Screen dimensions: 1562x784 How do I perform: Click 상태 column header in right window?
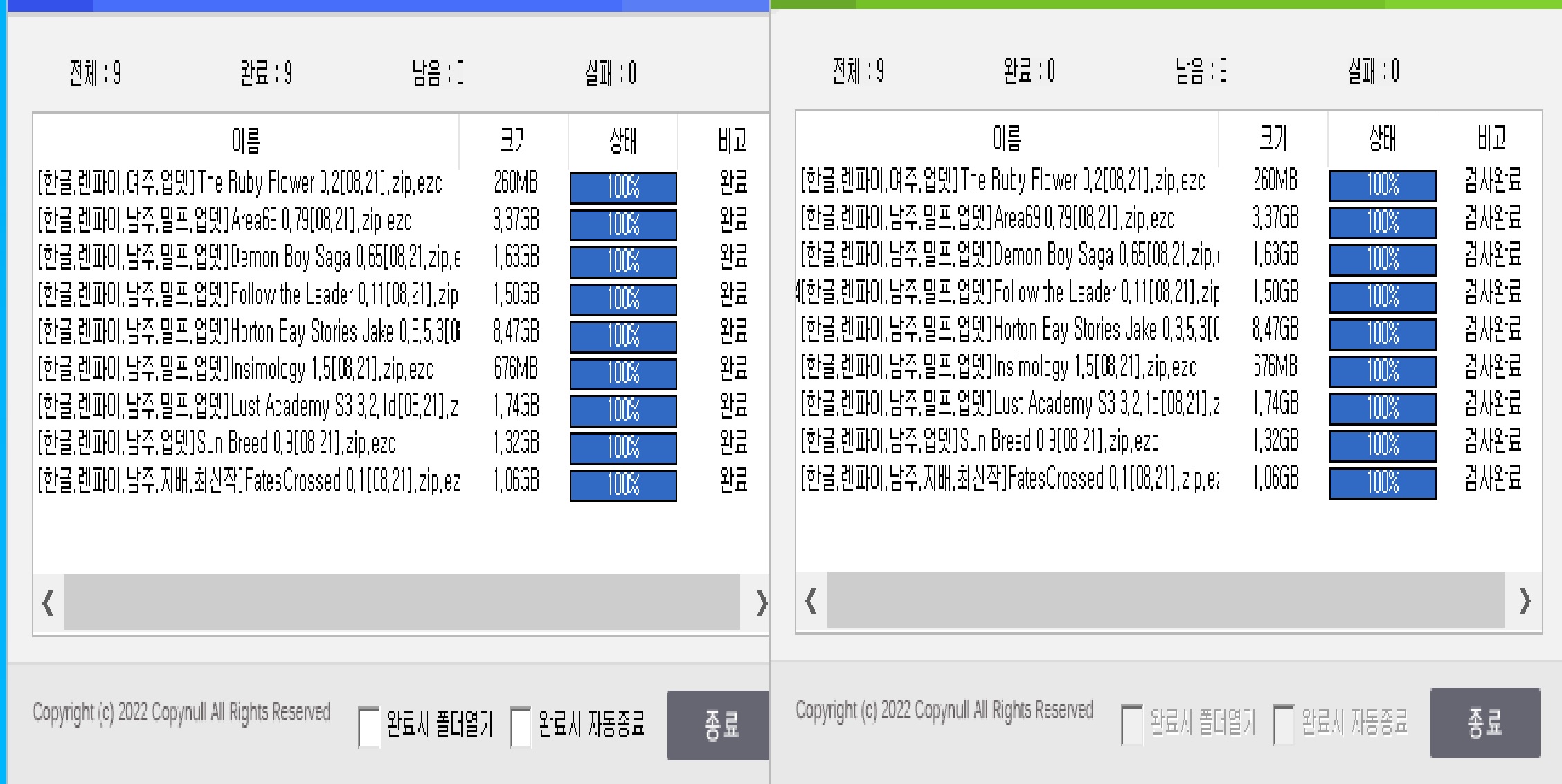[1382, 139]
